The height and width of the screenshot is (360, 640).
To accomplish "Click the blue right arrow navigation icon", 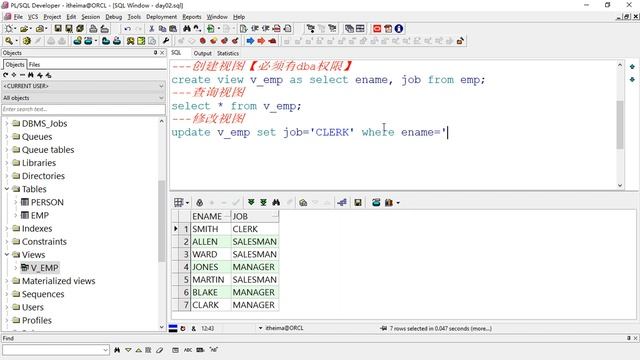I will tap(250, 41).
